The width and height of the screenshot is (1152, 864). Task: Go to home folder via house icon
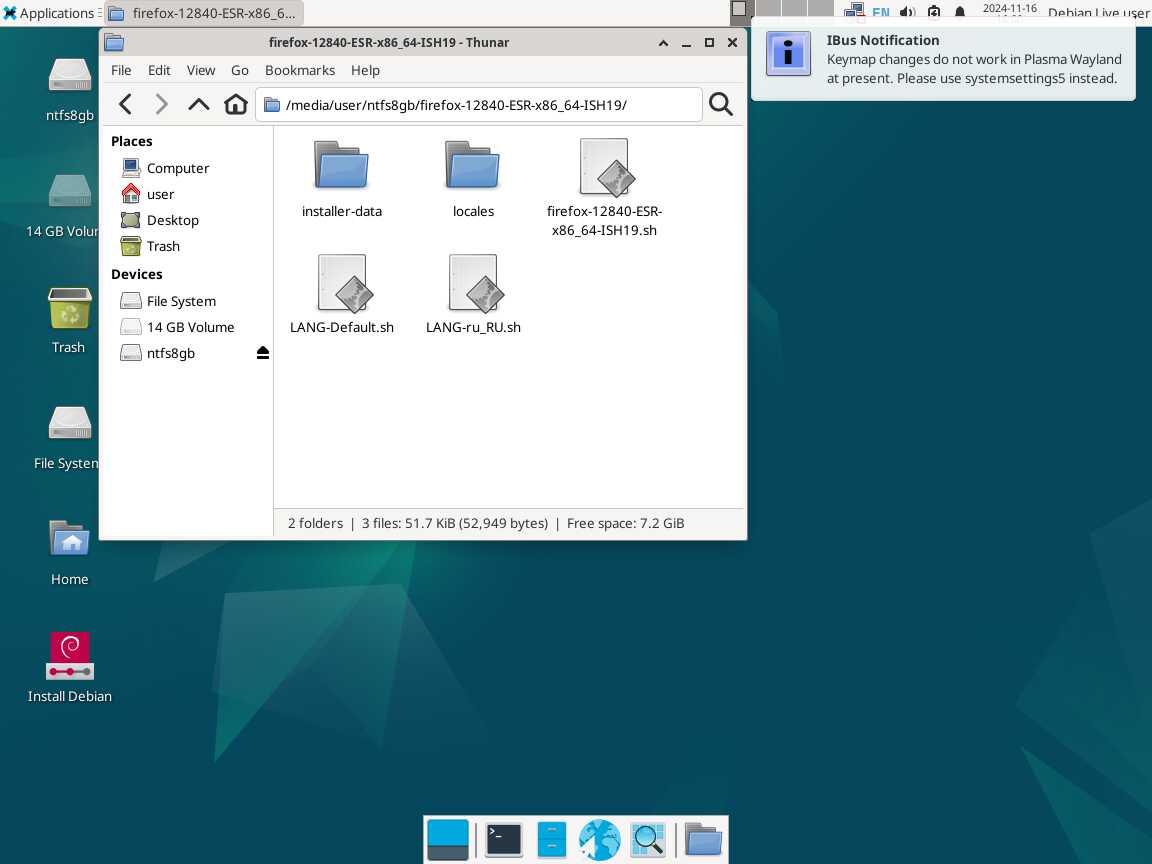click(x=236, y=104)
